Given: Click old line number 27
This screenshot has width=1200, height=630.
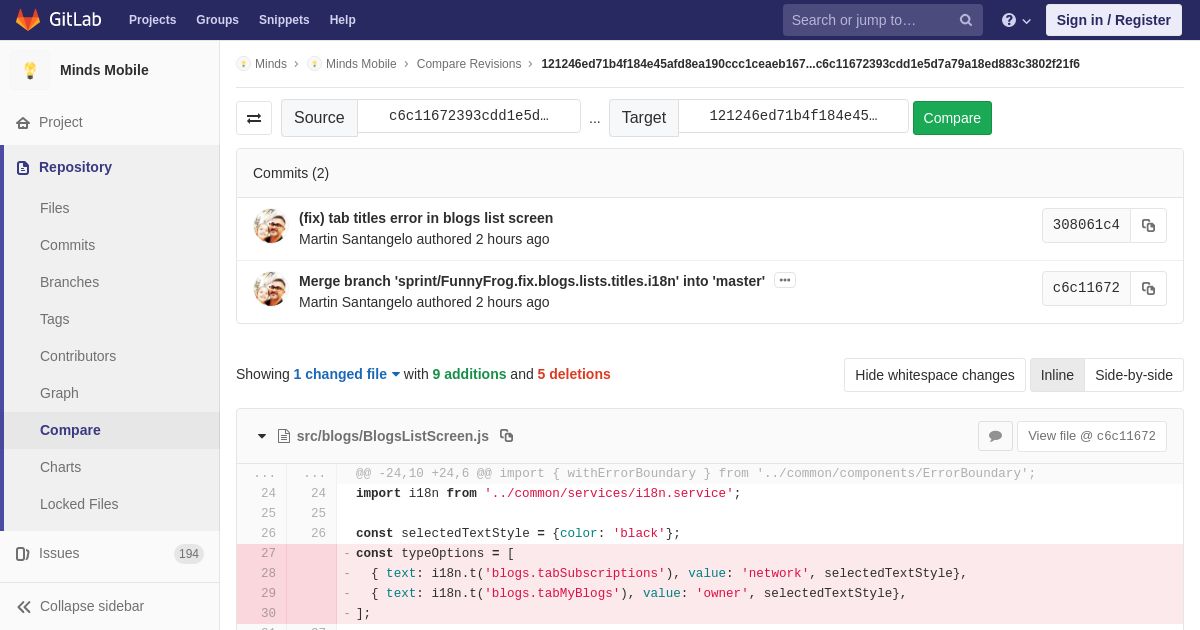Looking at the screenshot, I should [268, 553].
